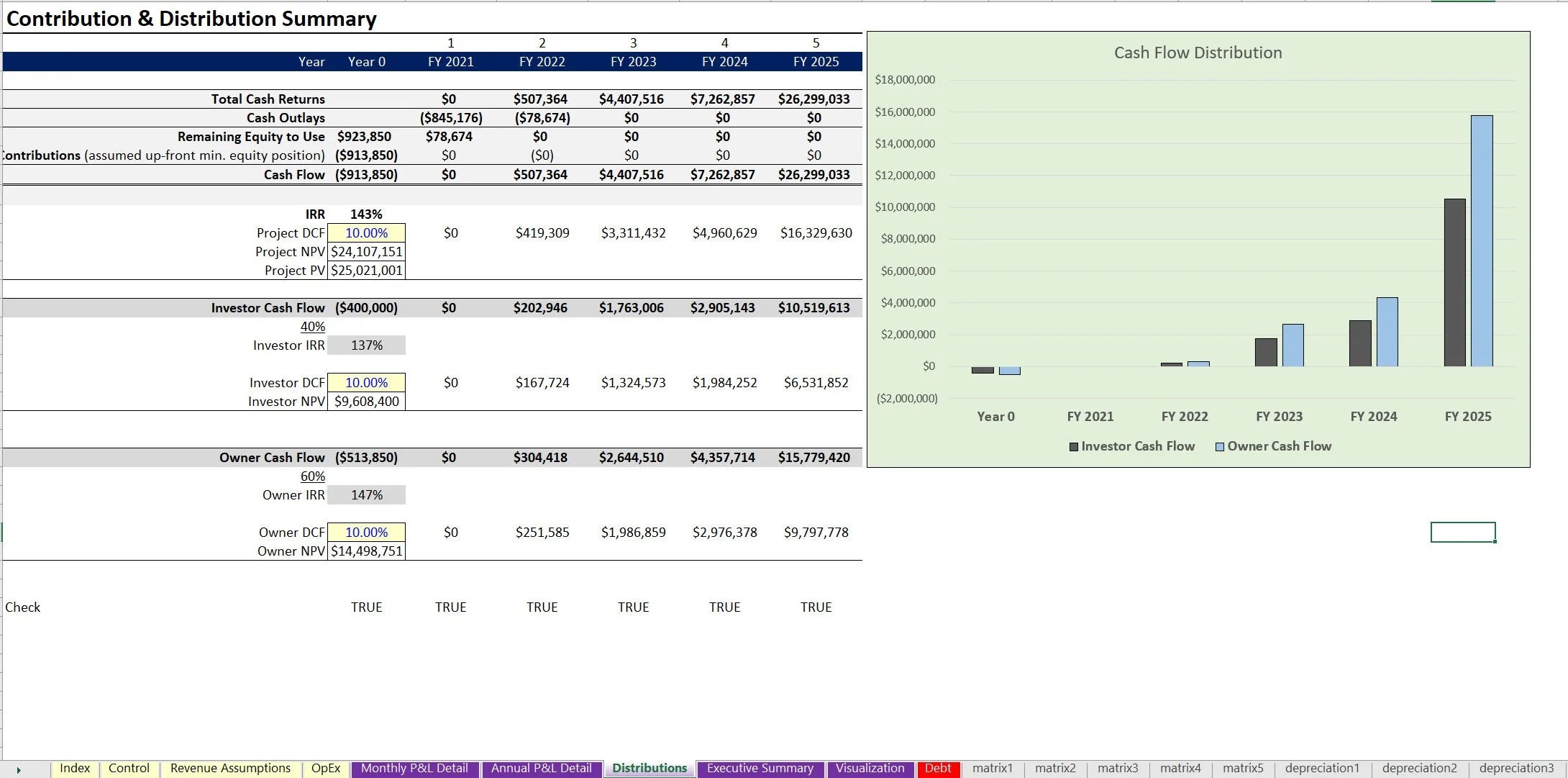Screen dimensions: 1568x778
Task: Click the Owner DCF 10.00% input cell
Action: (x=366, y=532)
